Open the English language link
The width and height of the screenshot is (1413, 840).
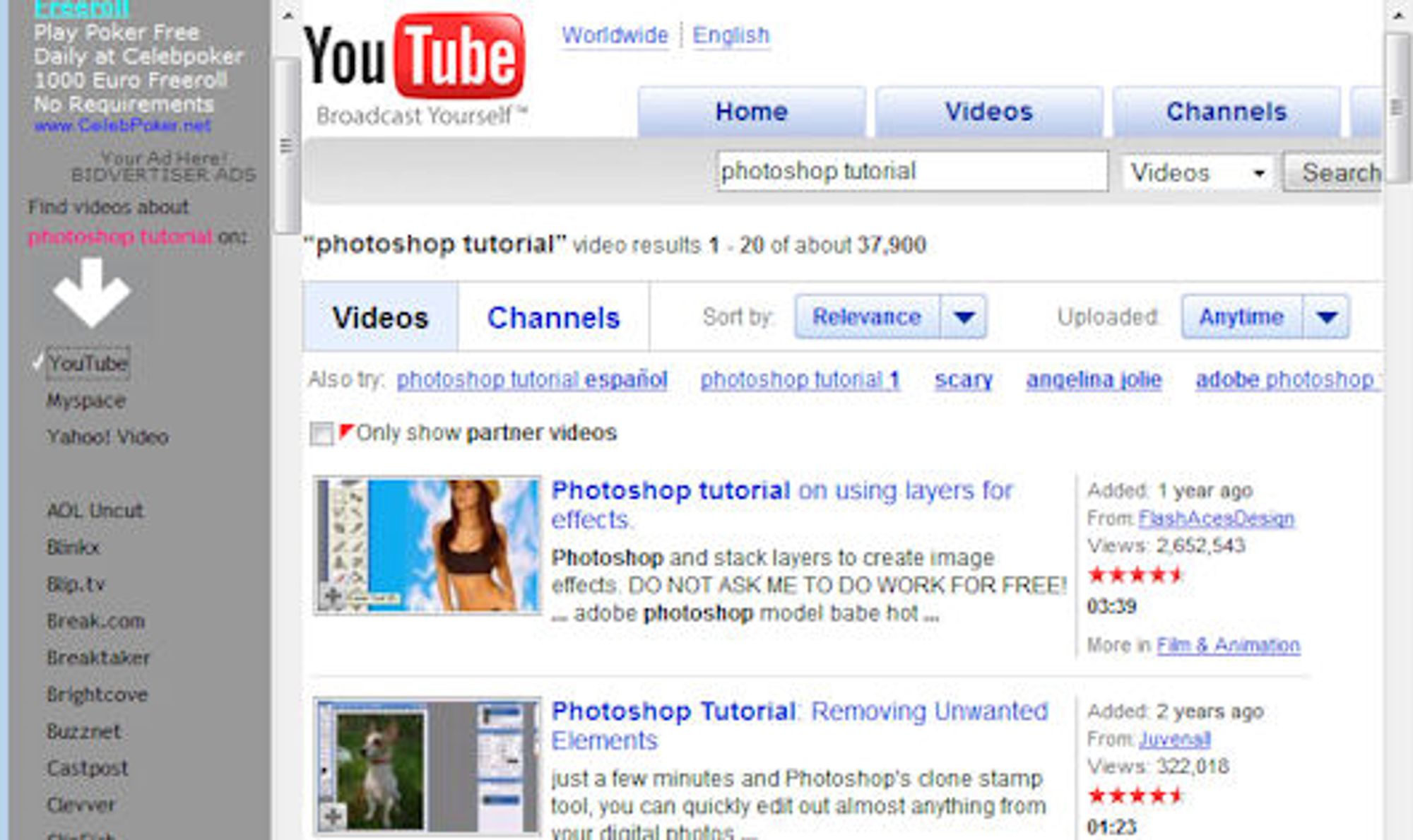[x=731, y=35]
